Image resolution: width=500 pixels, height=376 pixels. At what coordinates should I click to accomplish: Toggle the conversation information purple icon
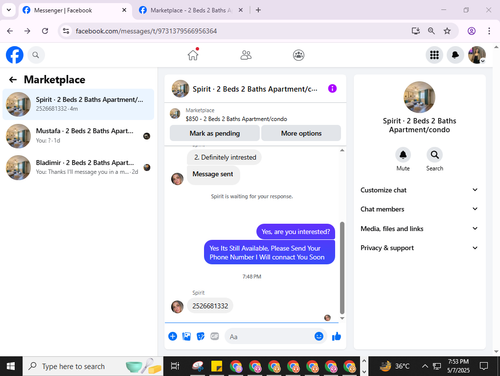[x=332, y=89]
